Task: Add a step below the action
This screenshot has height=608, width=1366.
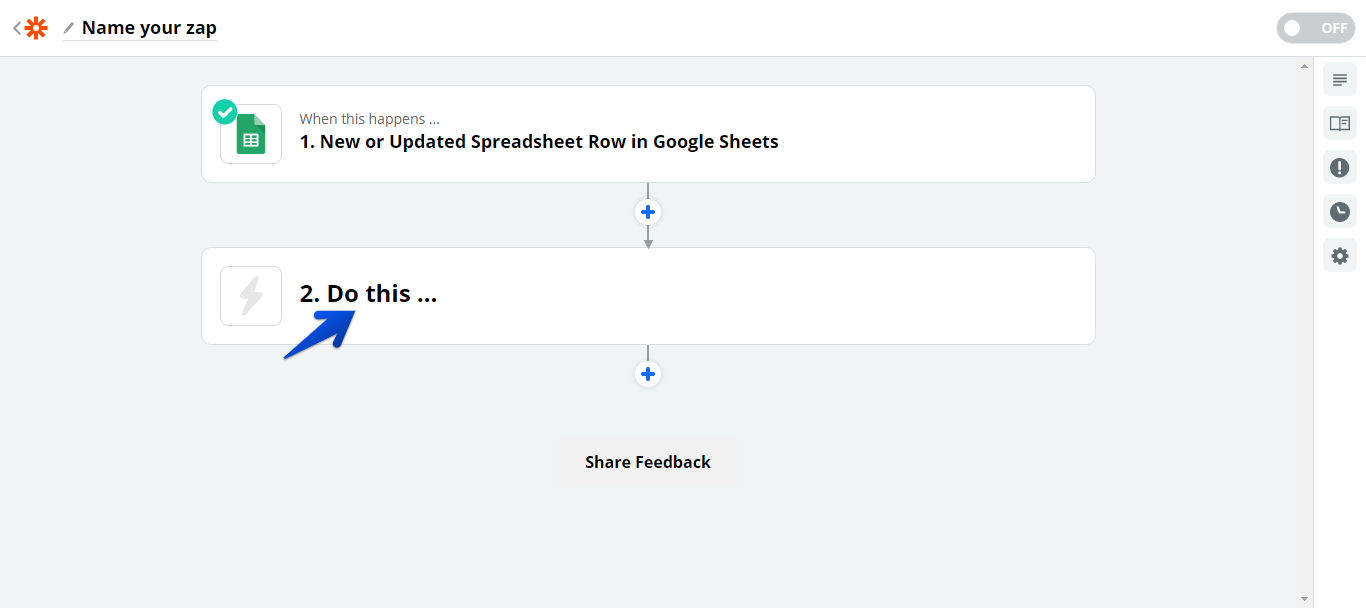Action: click(648, 374)
